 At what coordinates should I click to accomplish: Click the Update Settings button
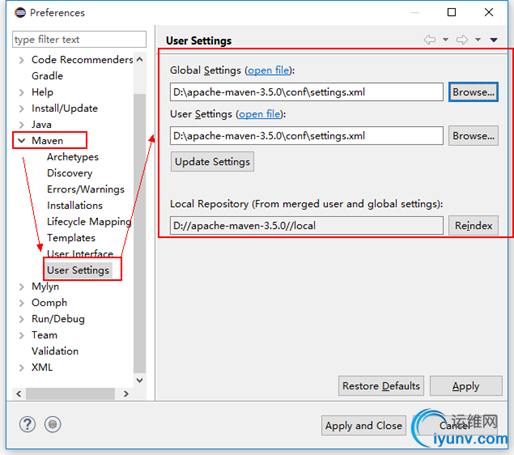coord(212,162)
